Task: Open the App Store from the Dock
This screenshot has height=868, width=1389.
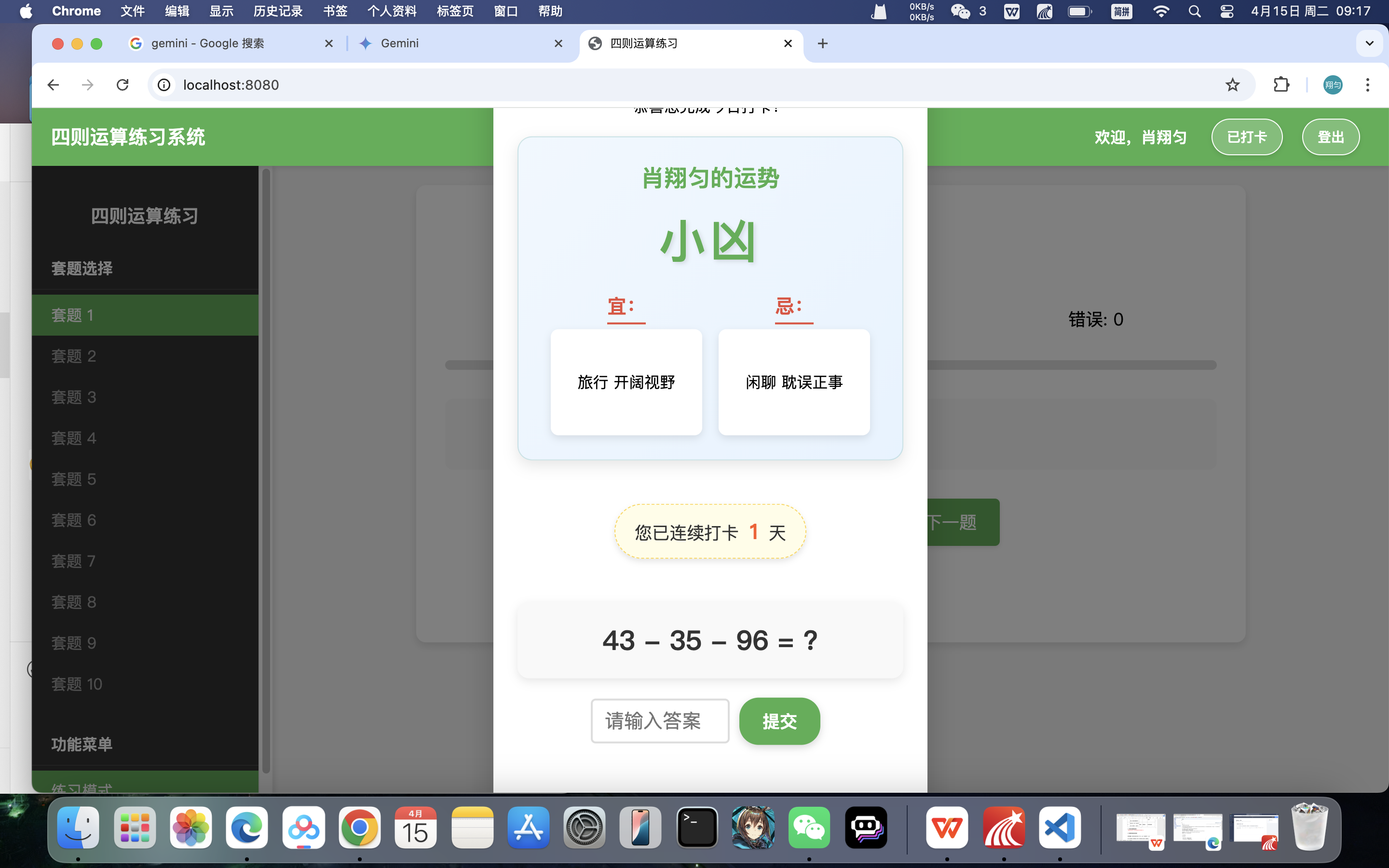Action: pos(528,827)
